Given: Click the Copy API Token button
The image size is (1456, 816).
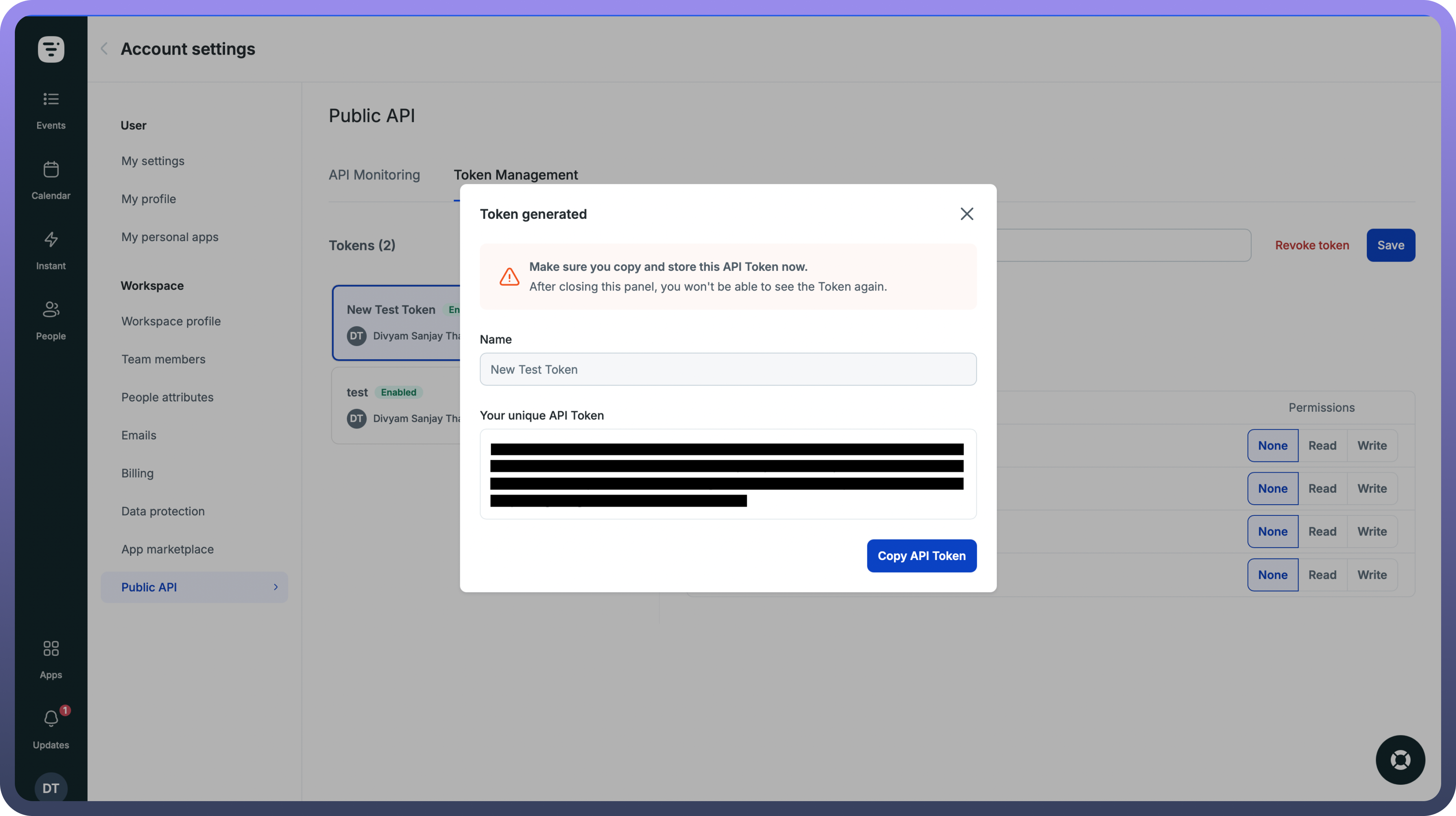Looking at the screenshot, I should pos(921,556).
